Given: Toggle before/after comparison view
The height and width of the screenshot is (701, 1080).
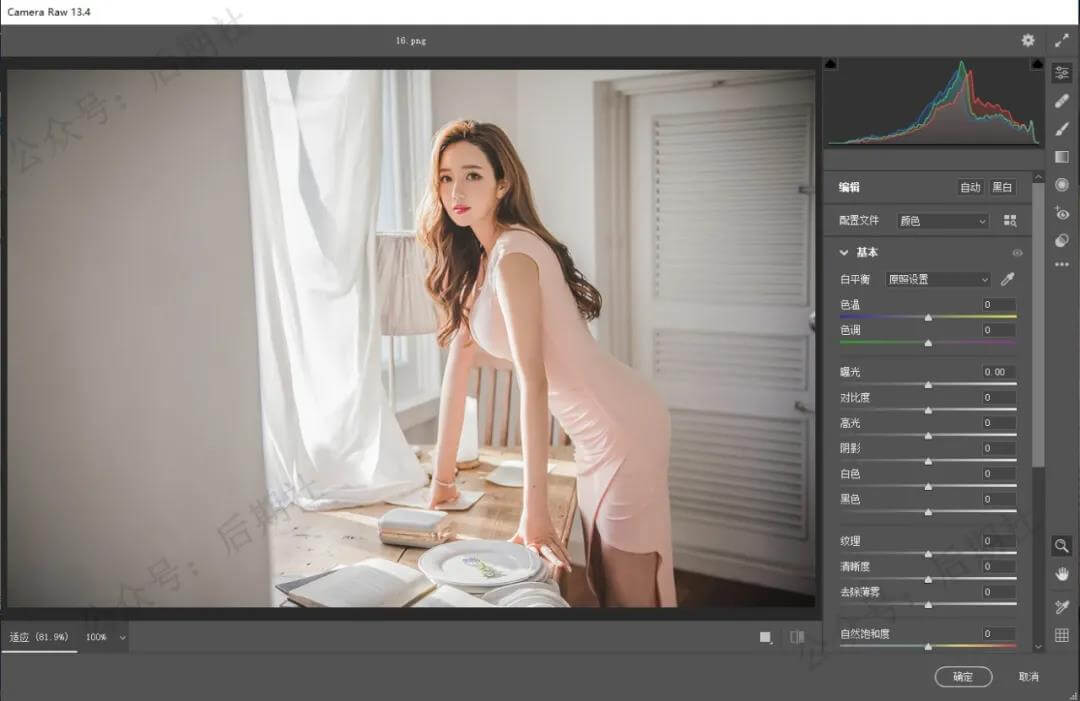Looking at the screenshot, I should pos(797,637).
